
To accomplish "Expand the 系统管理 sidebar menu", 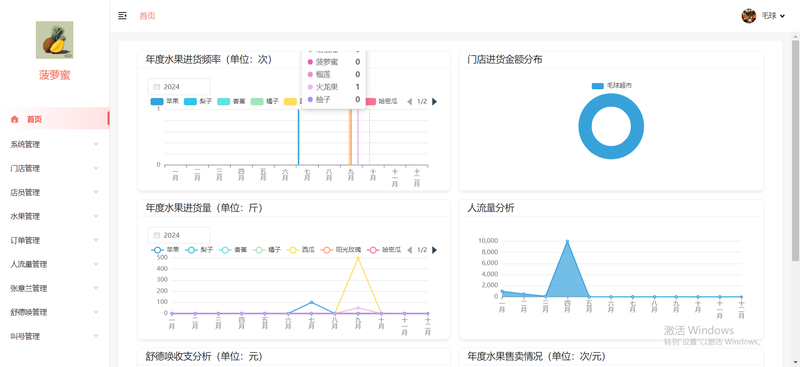I will 55,144.
